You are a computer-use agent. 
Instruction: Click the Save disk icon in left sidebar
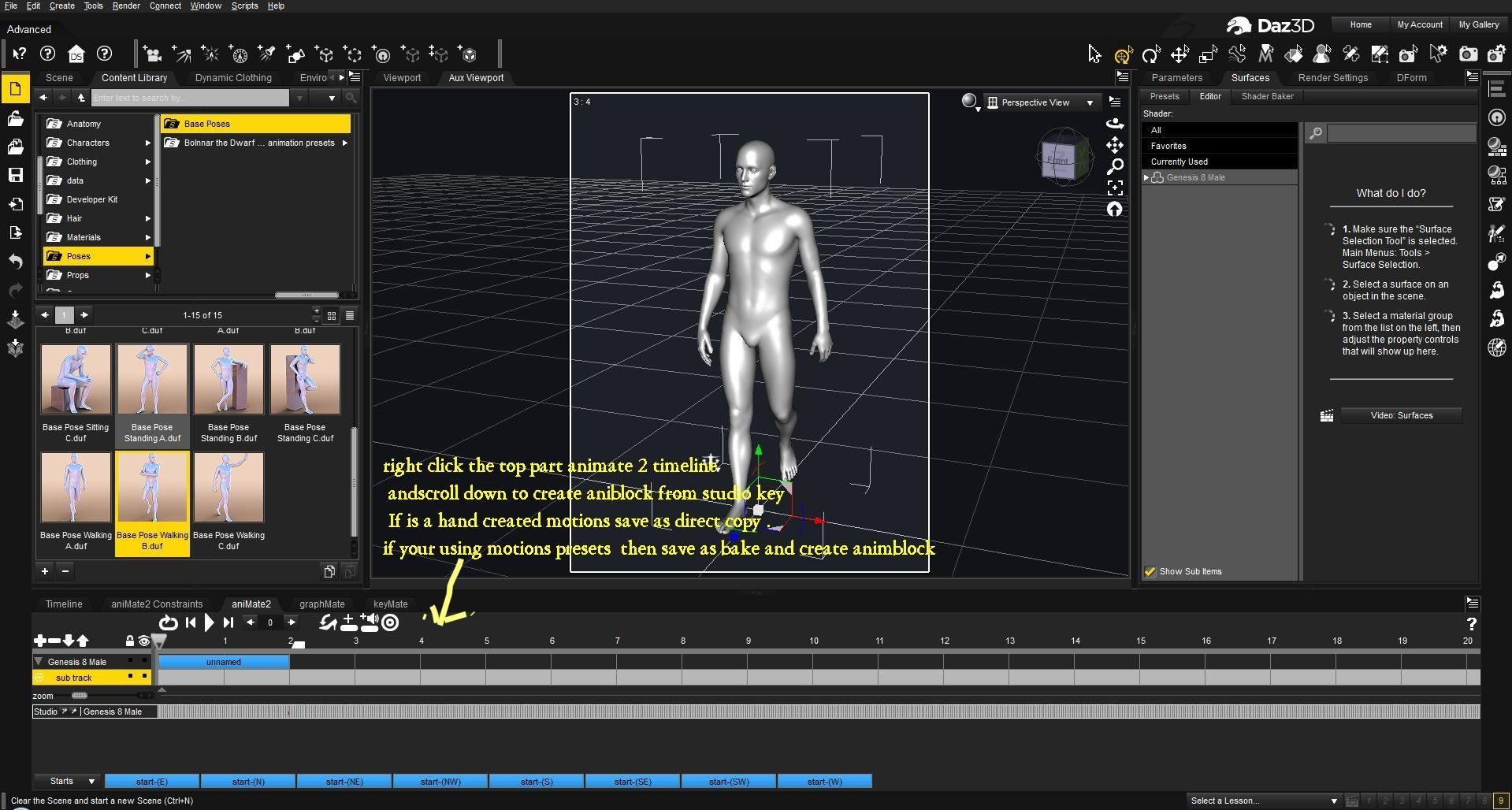coord(15,175)
